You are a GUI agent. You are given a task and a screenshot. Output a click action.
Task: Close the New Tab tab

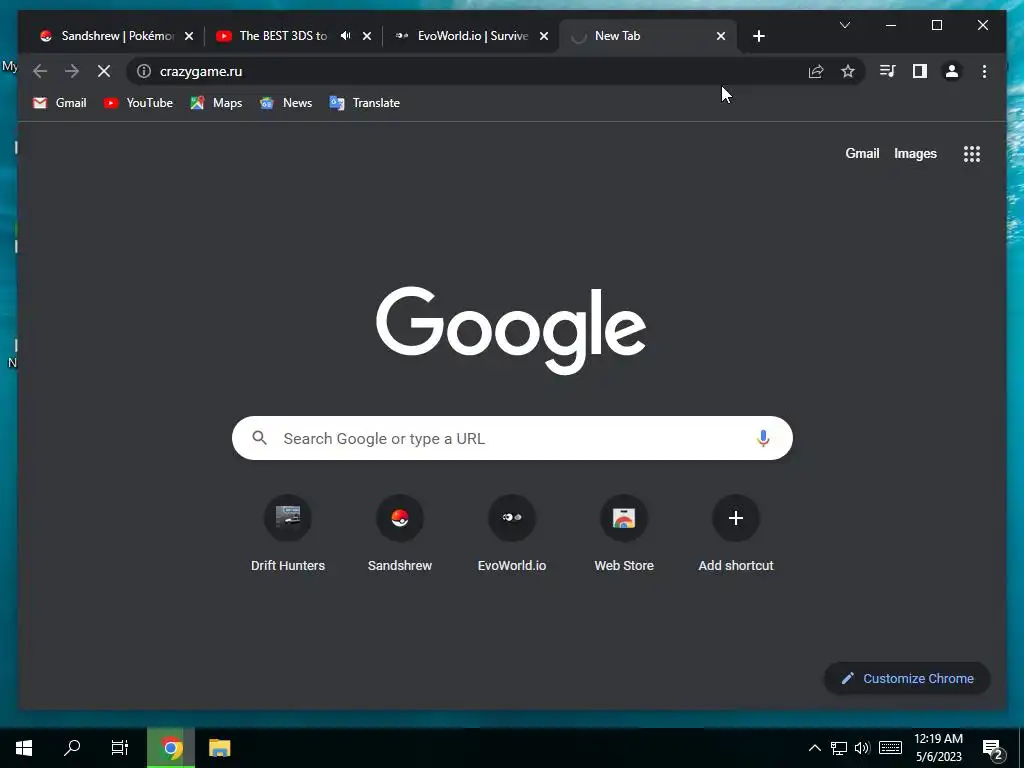pos(721,36)
